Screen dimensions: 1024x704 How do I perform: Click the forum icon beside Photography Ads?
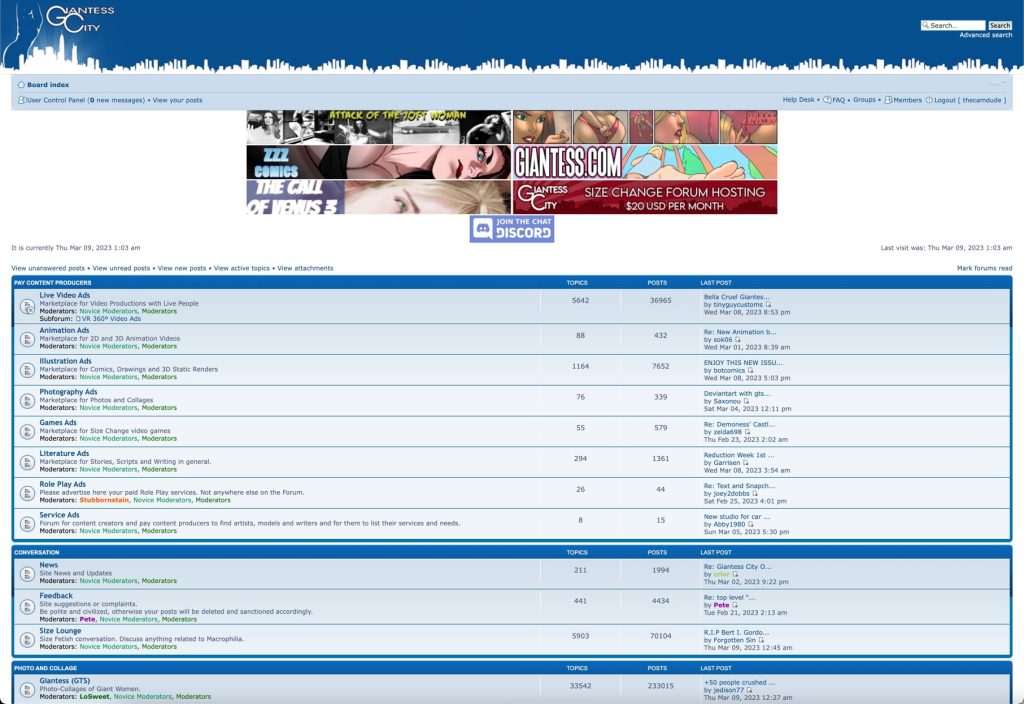[x=27, y=400]
